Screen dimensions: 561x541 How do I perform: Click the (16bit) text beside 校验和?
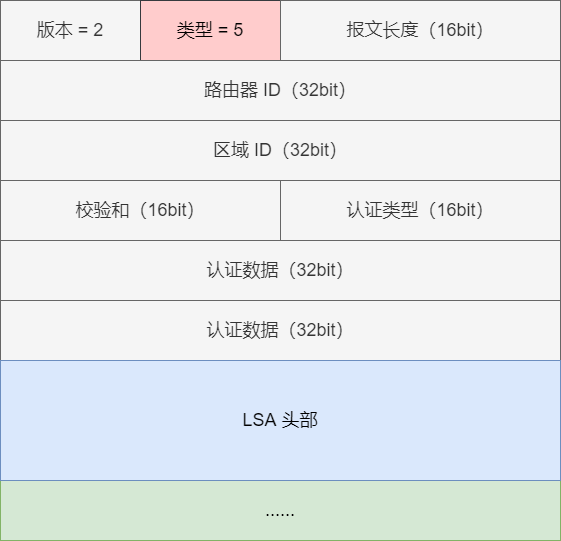pyautogui.click(x=167, y=210)
